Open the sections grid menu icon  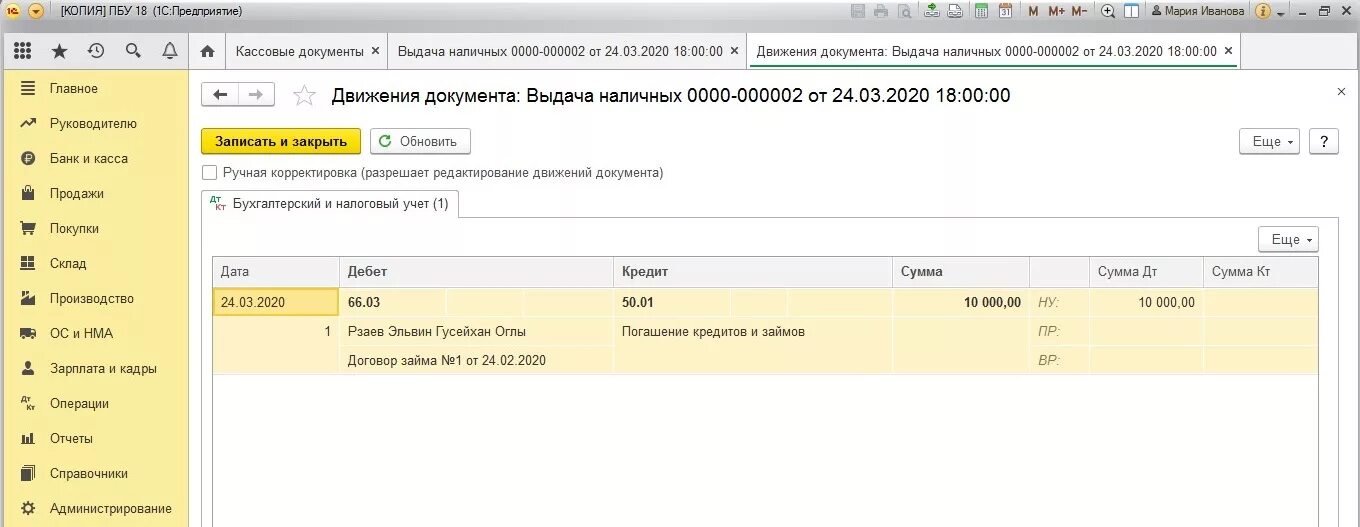tap(22, 51)
